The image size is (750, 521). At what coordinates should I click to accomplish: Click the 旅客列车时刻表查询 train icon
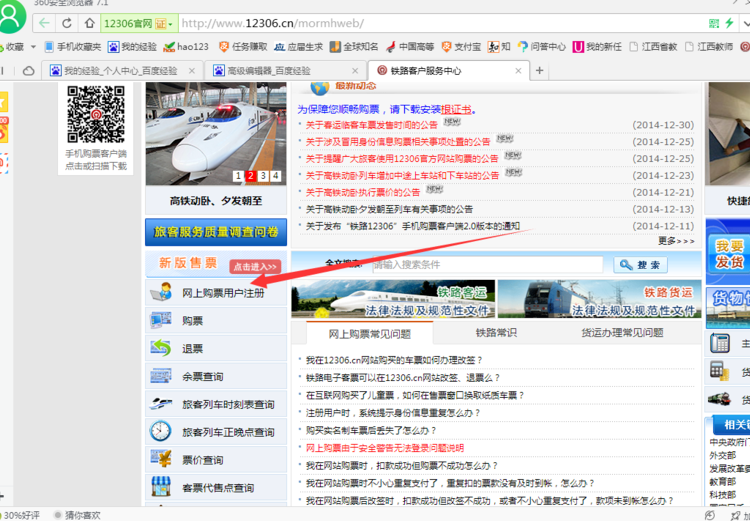[161, 404]
